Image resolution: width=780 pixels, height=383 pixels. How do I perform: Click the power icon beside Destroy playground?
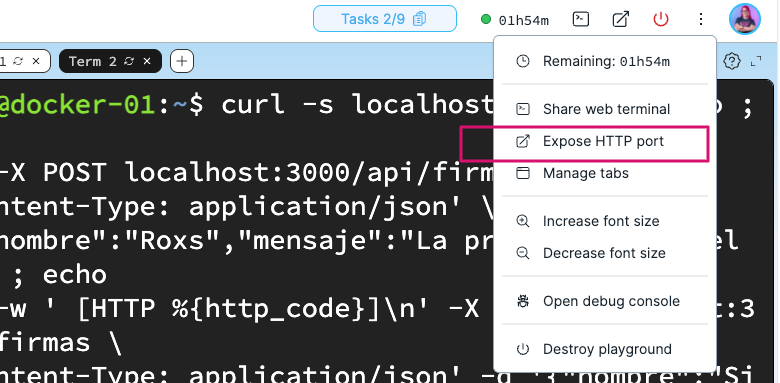click(522, 349)
